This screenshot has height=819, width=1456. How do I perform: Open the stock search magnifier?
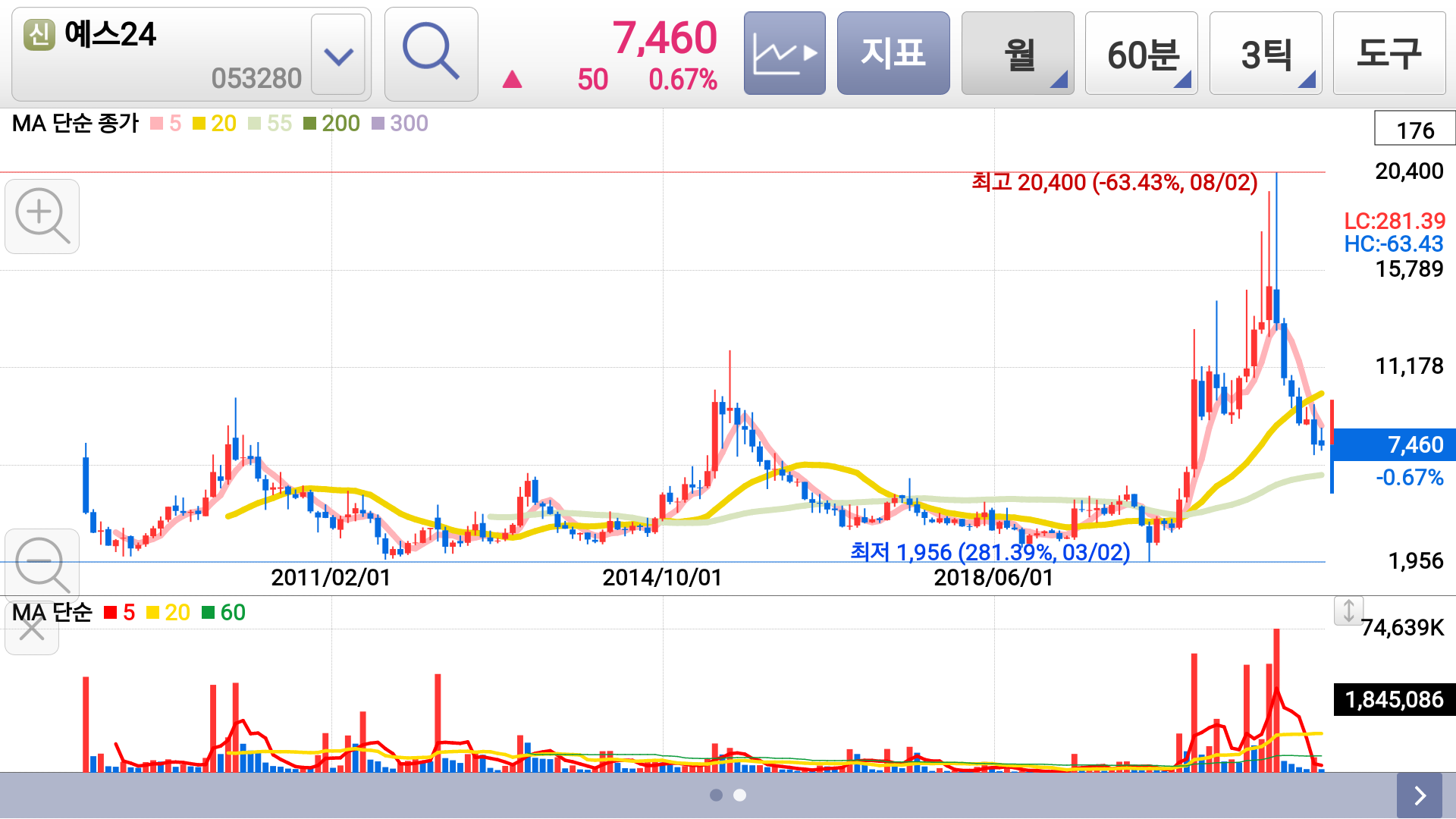(x=431, y=54)
